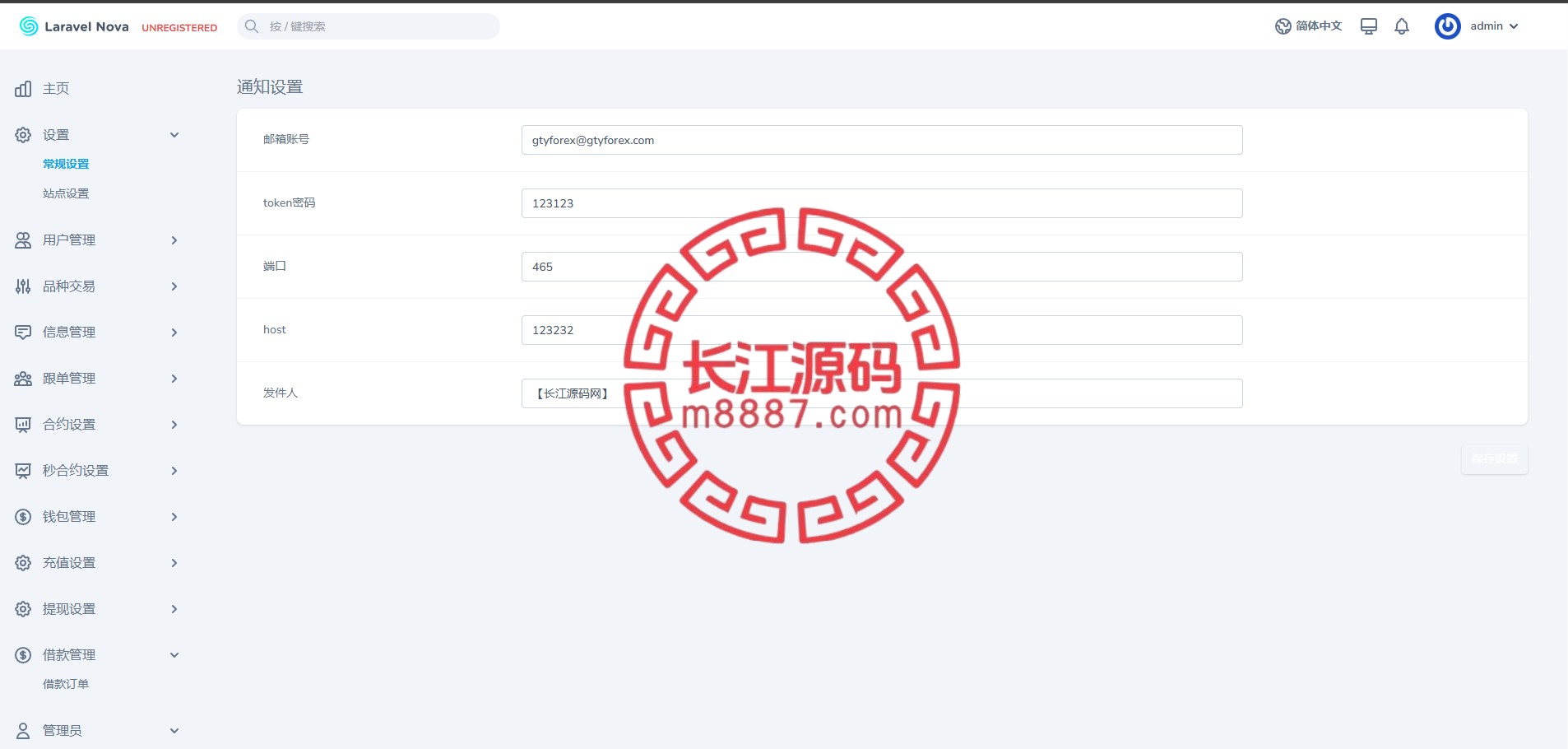Click the 发件人 field label
This screenshot has height=749, width=1568.
coord(281,393)
